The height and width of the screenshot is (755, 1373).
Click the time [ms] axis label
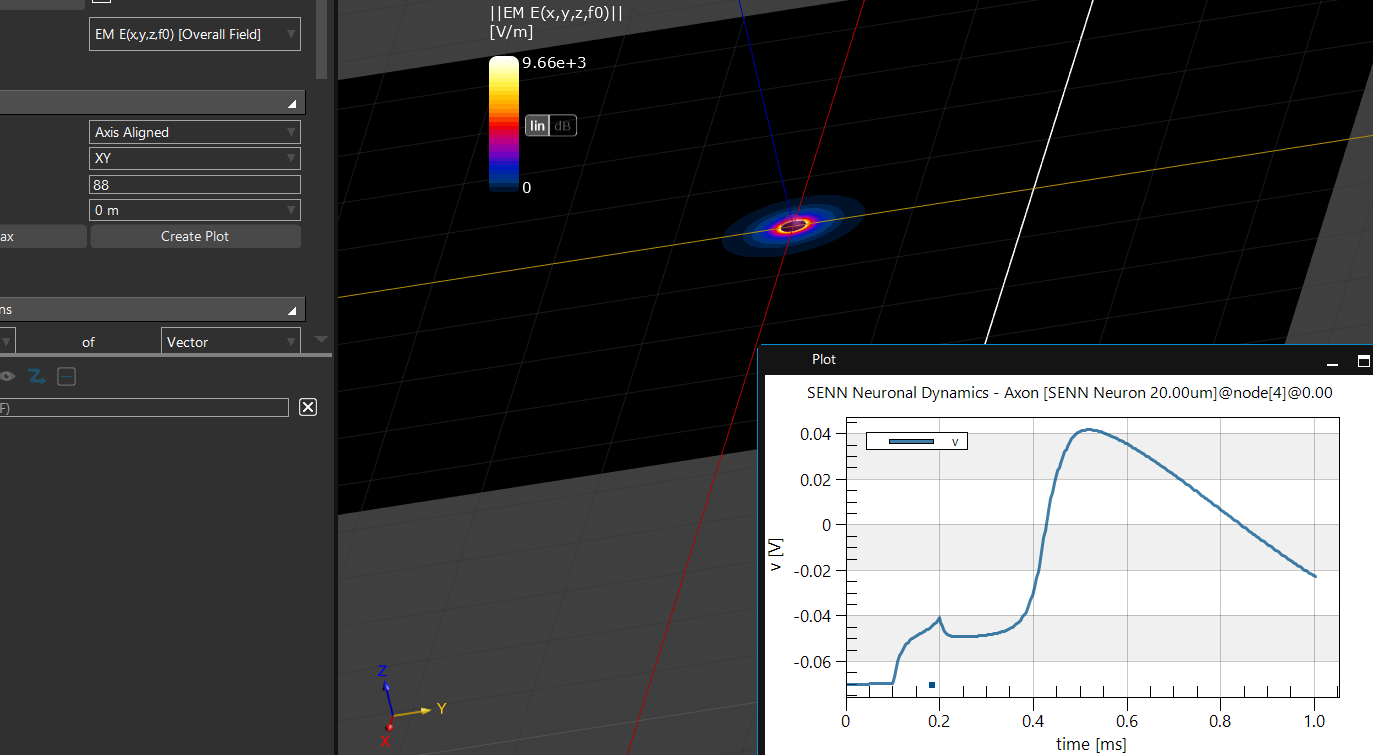[1091, 744]
